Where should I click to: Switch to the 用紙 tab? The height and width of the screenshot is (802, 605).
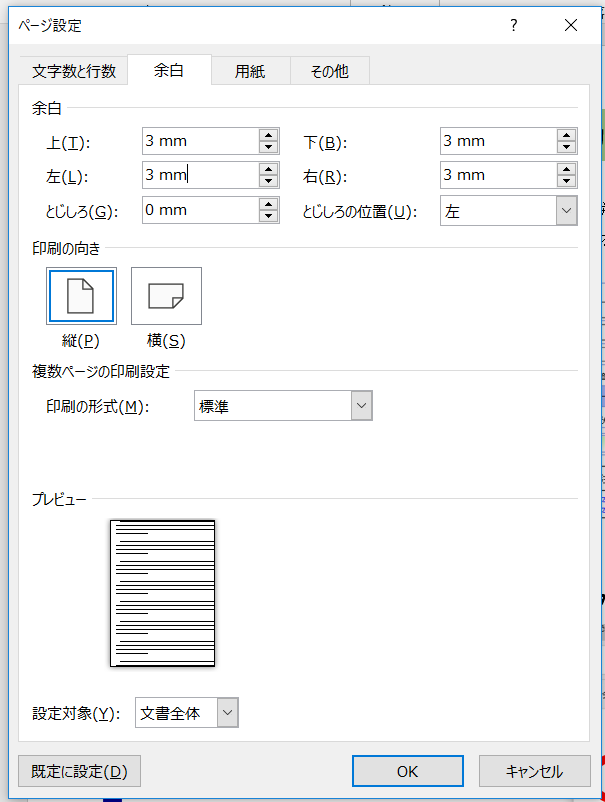250,71
